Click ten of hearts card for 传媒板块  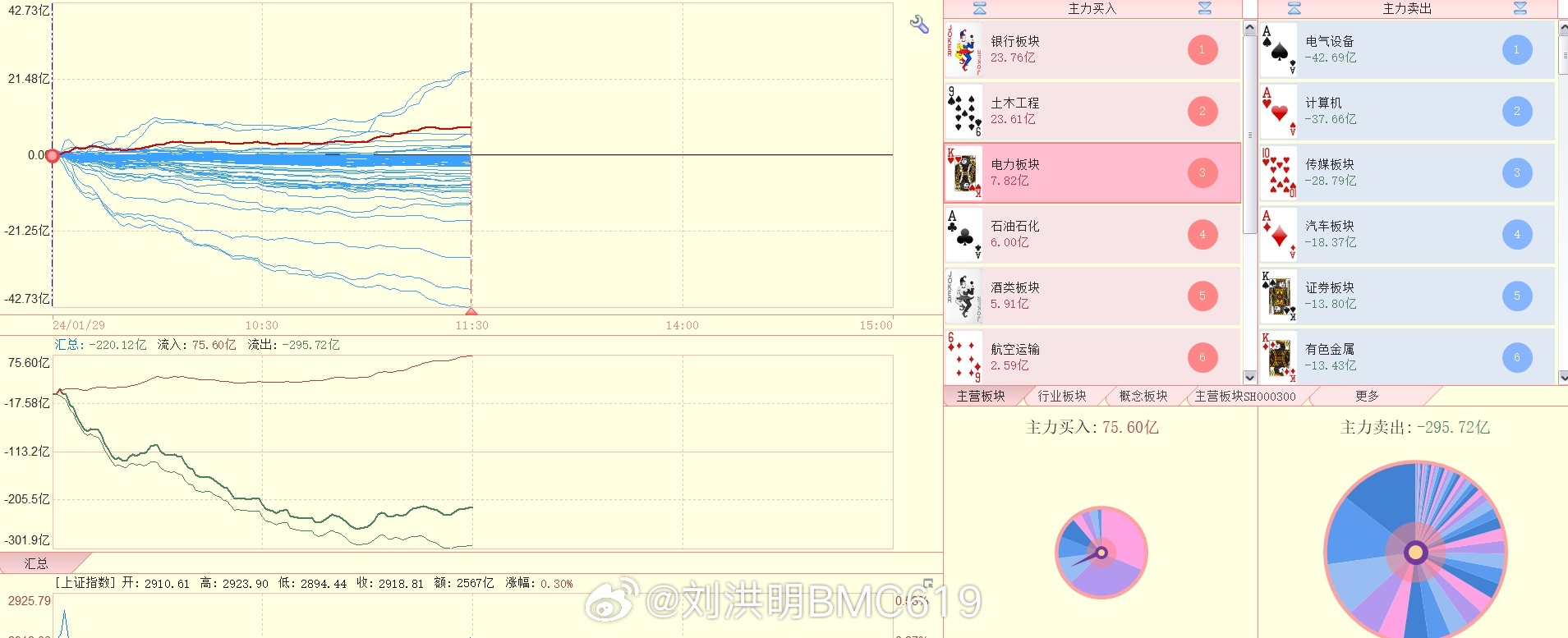[1279, 173]
